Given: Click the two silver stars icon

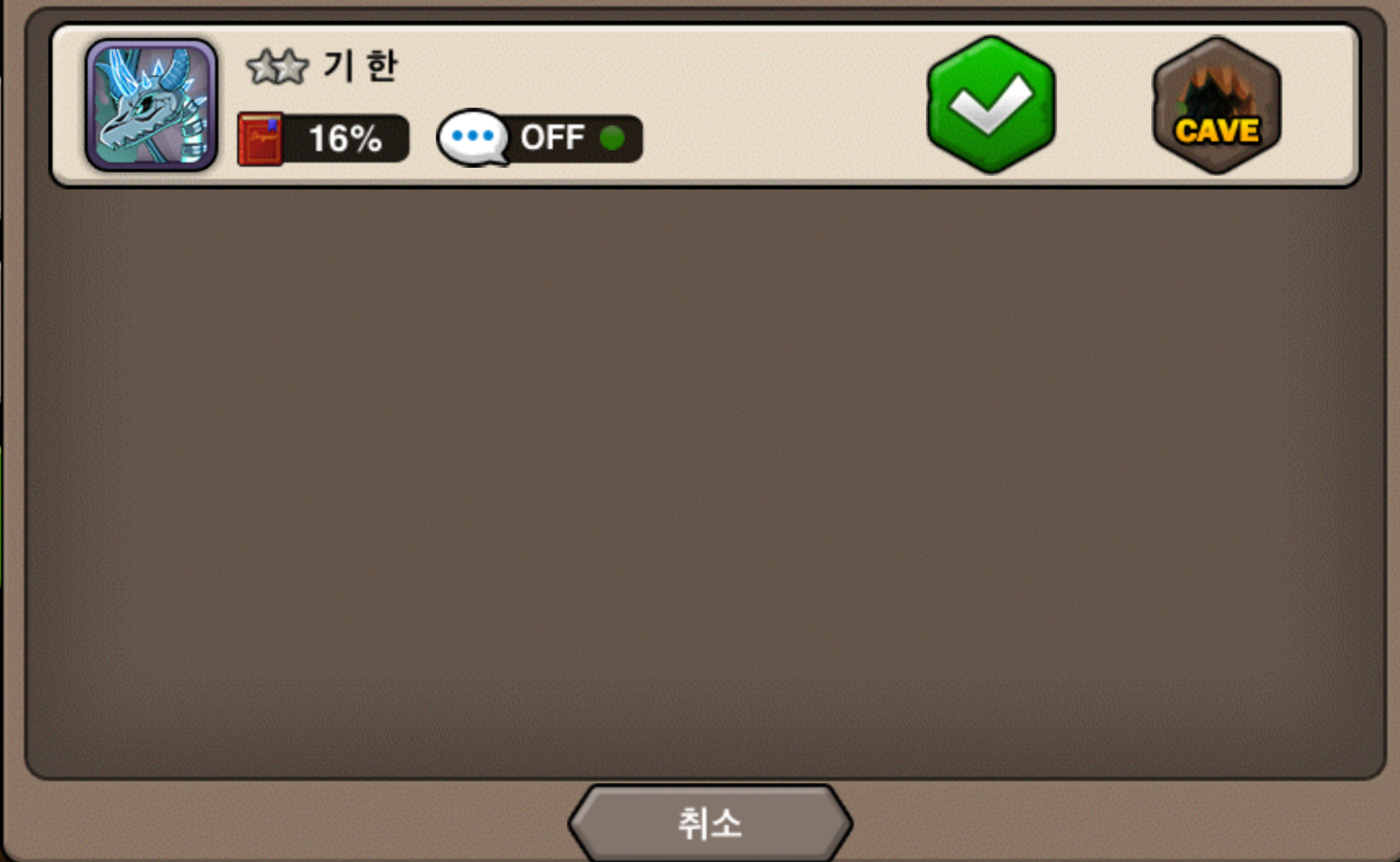Looking at the screenshot, I should (277, 67).
